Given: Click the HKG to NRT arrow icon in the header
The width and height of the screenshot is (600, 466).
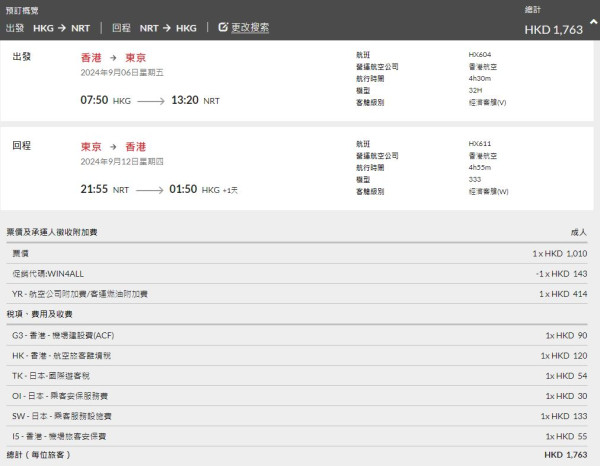Looking at the screenshot, I should point(62,28).
